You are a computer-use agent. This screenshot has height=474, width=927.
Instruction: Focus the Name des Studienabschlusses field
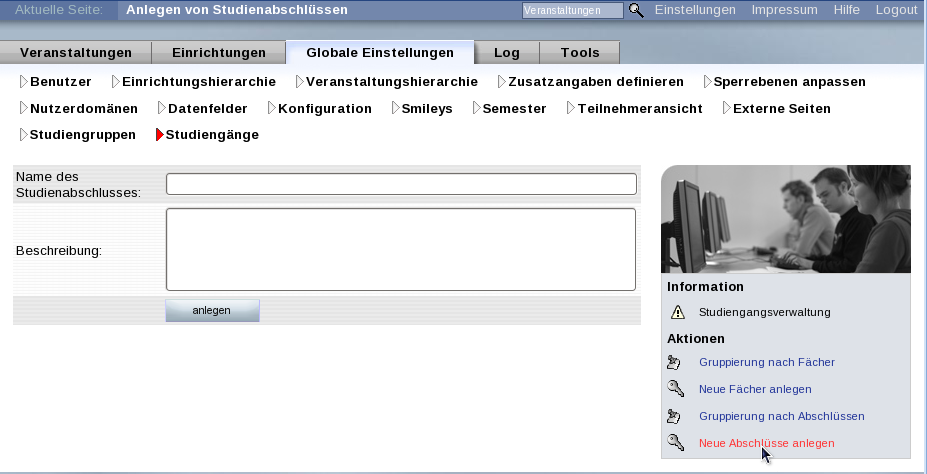401,184
